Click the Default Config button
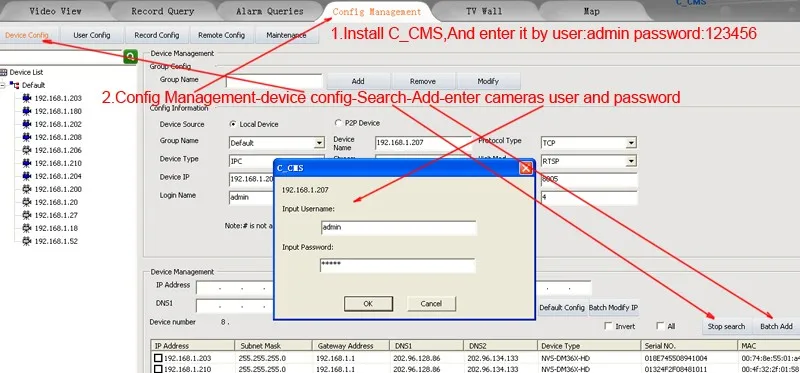The image size is (800, 373). pyautogui.click(x=562, y=308)
